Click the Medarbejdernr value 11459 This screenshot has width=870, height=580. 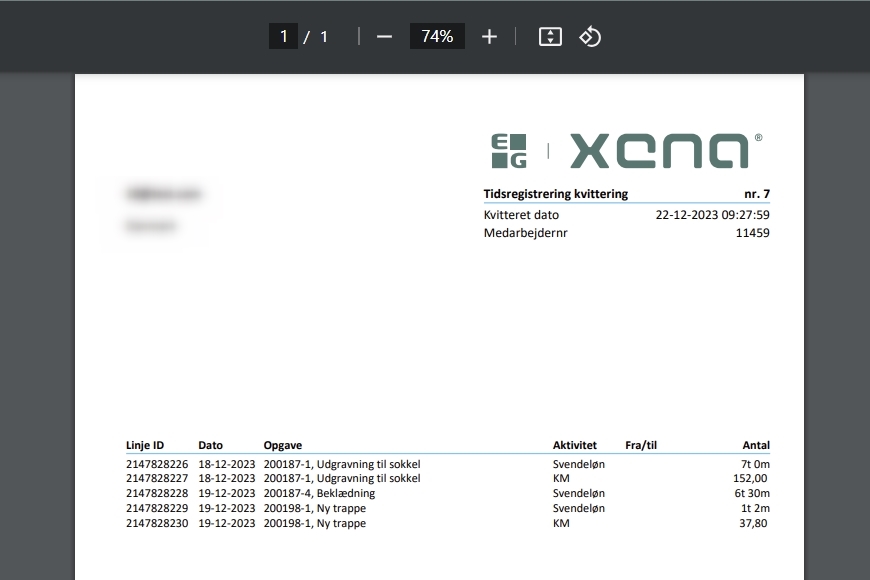coord(752,233)
